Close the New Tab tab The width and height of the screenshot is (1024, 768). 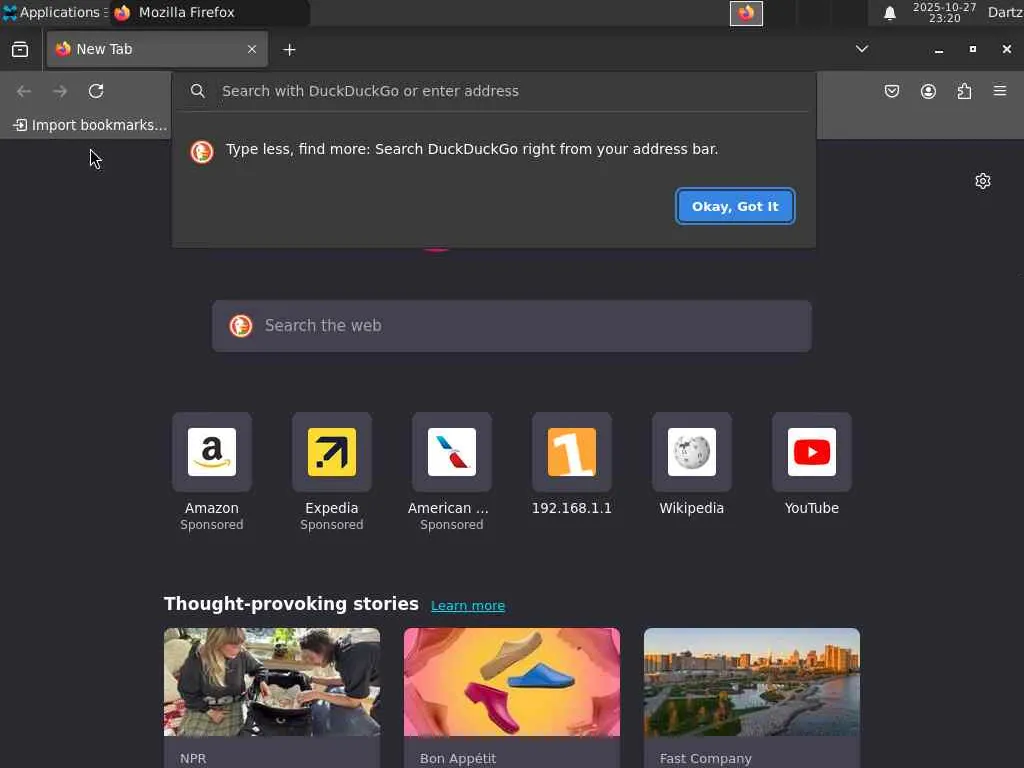pyautogui.click(x=251, y=49)
